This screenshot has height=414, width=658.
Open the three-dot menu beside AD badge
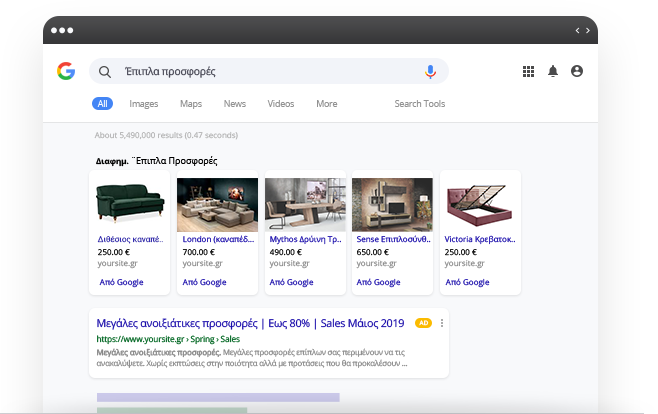click(x=442, y=323)
